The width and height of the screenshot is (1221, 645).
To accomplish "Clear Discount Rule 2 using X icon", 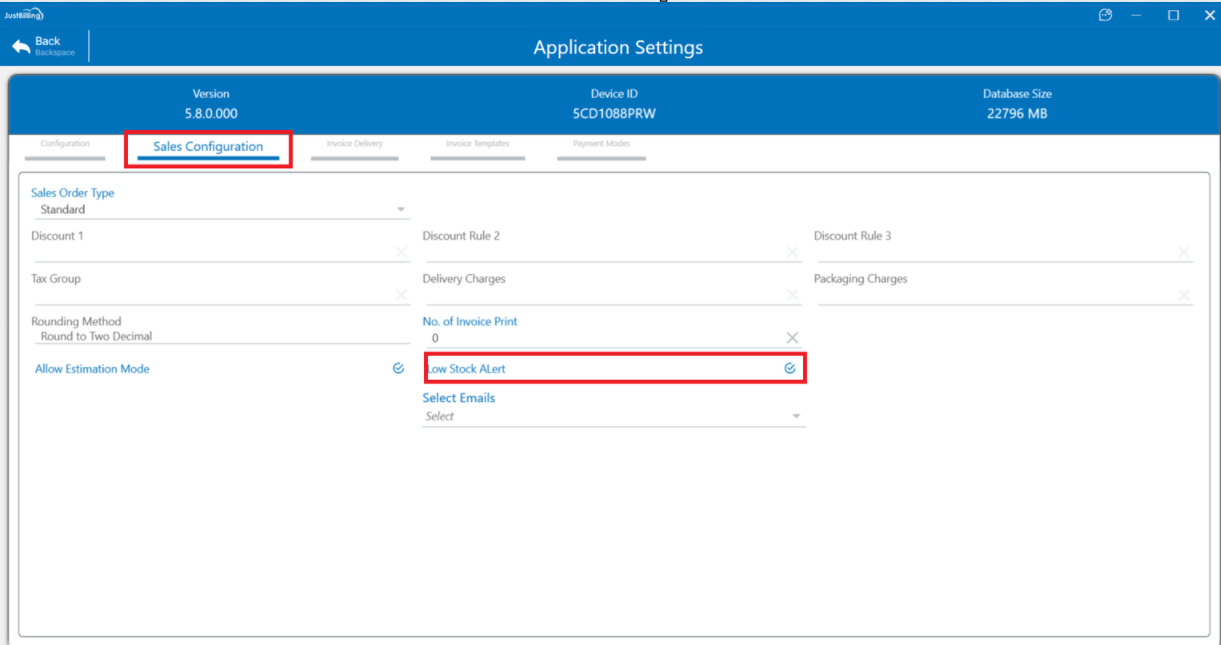I will (x=793, y=252).
